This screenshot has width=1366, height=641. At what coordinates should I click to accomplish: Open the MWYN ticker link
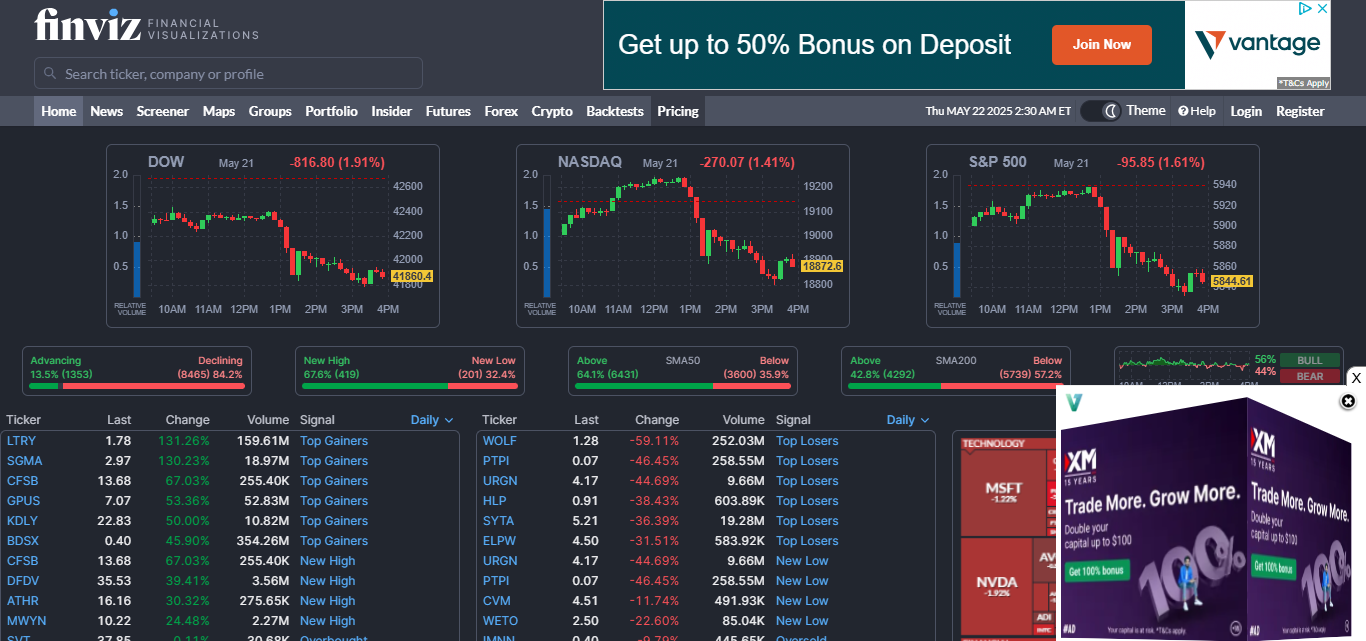point(26,621)
